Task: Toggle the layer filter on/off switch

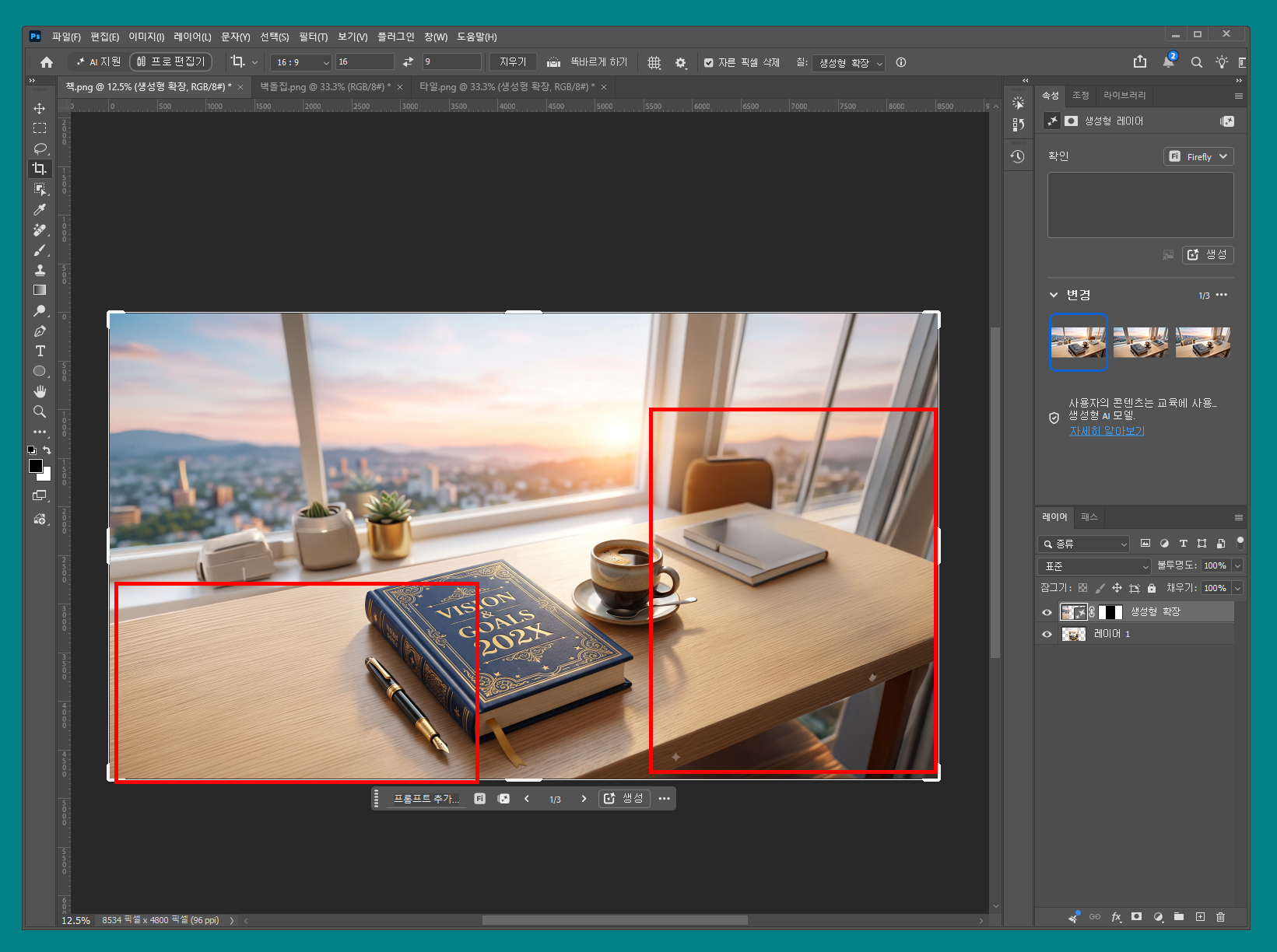Action: 1240,543
